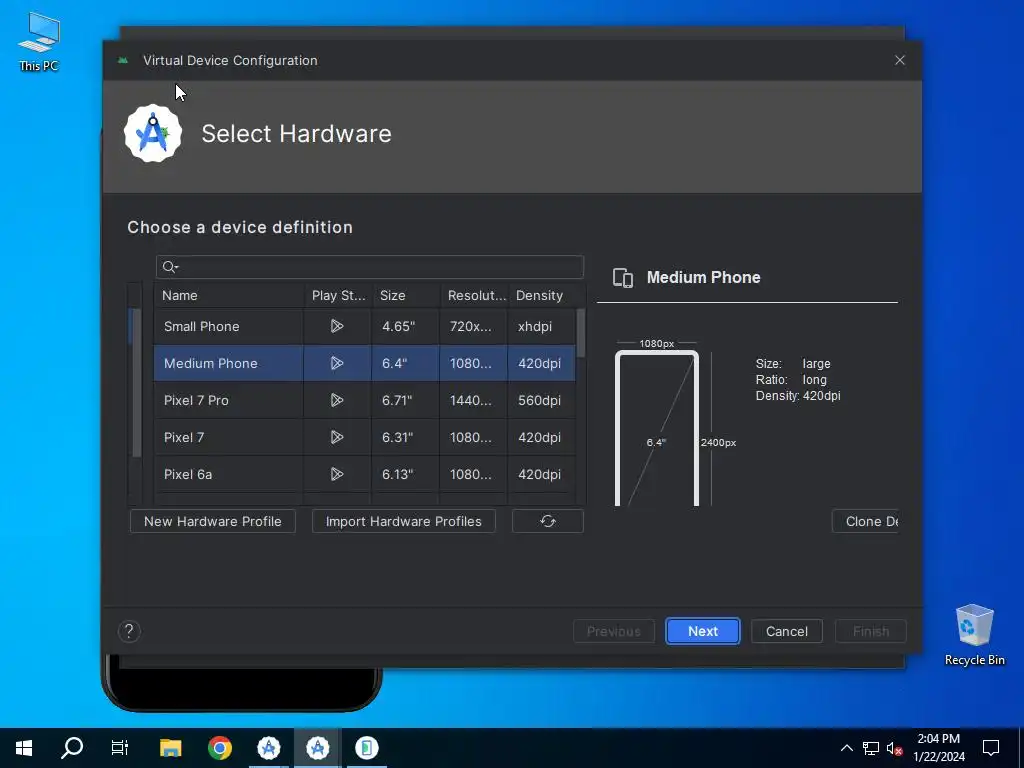Open the help question mark icon
Screen dimensions: 1024x768
(x=129, y=631)
